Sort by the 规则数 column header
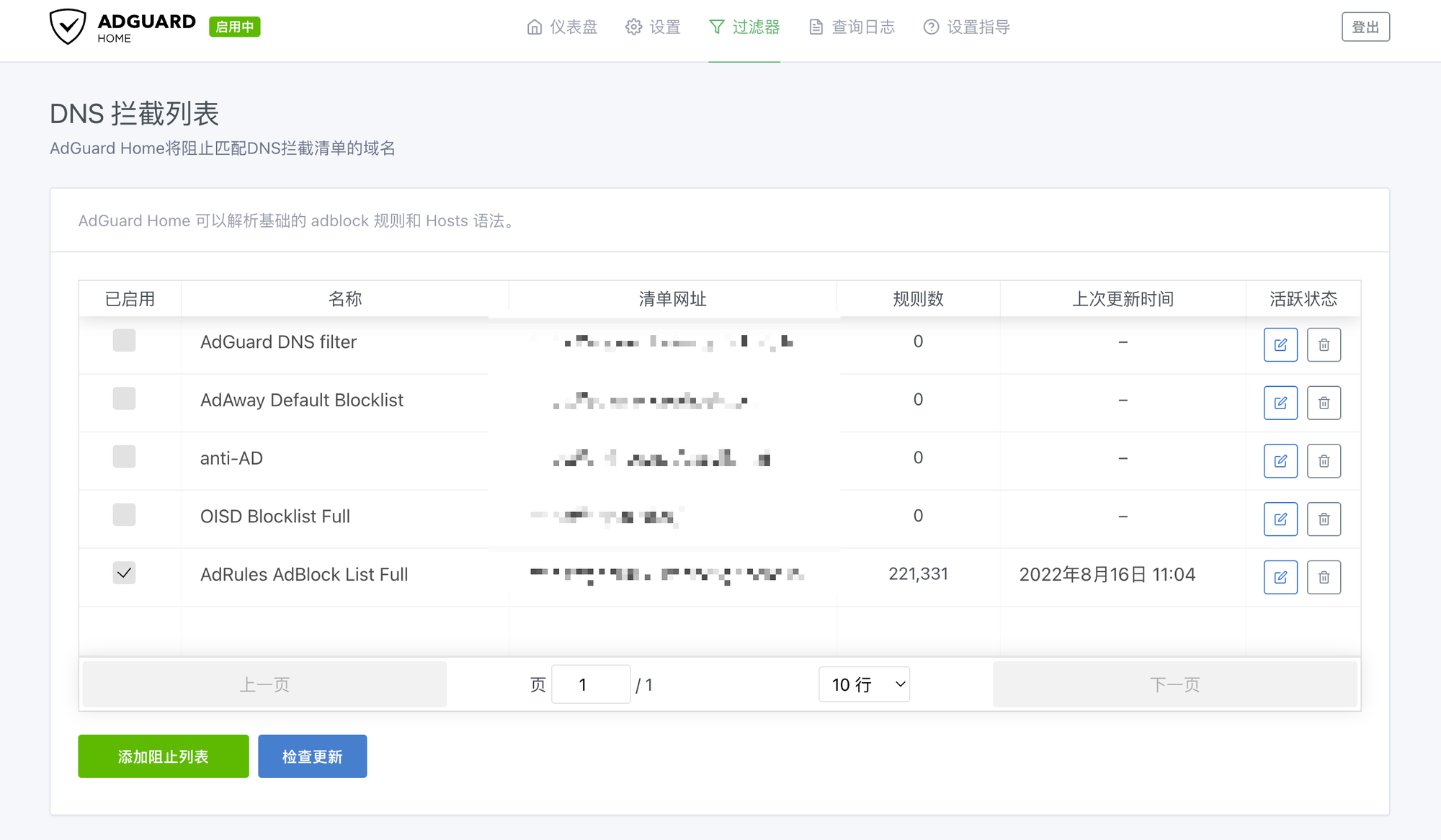Image resolution: width=1441 pixels, height=840 pixels. (x=919, y=299)
